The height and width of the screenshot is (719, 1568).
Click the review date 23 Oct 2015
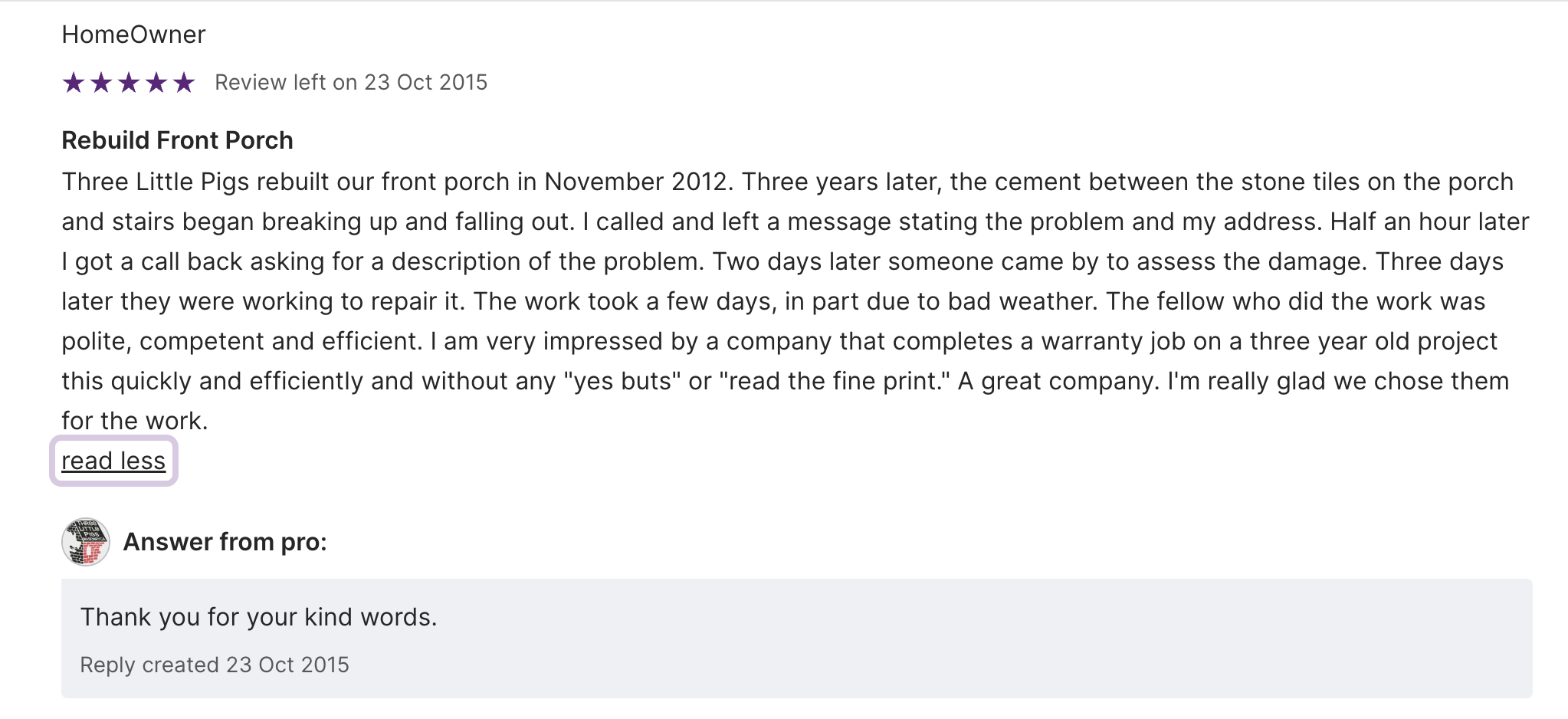425,82
